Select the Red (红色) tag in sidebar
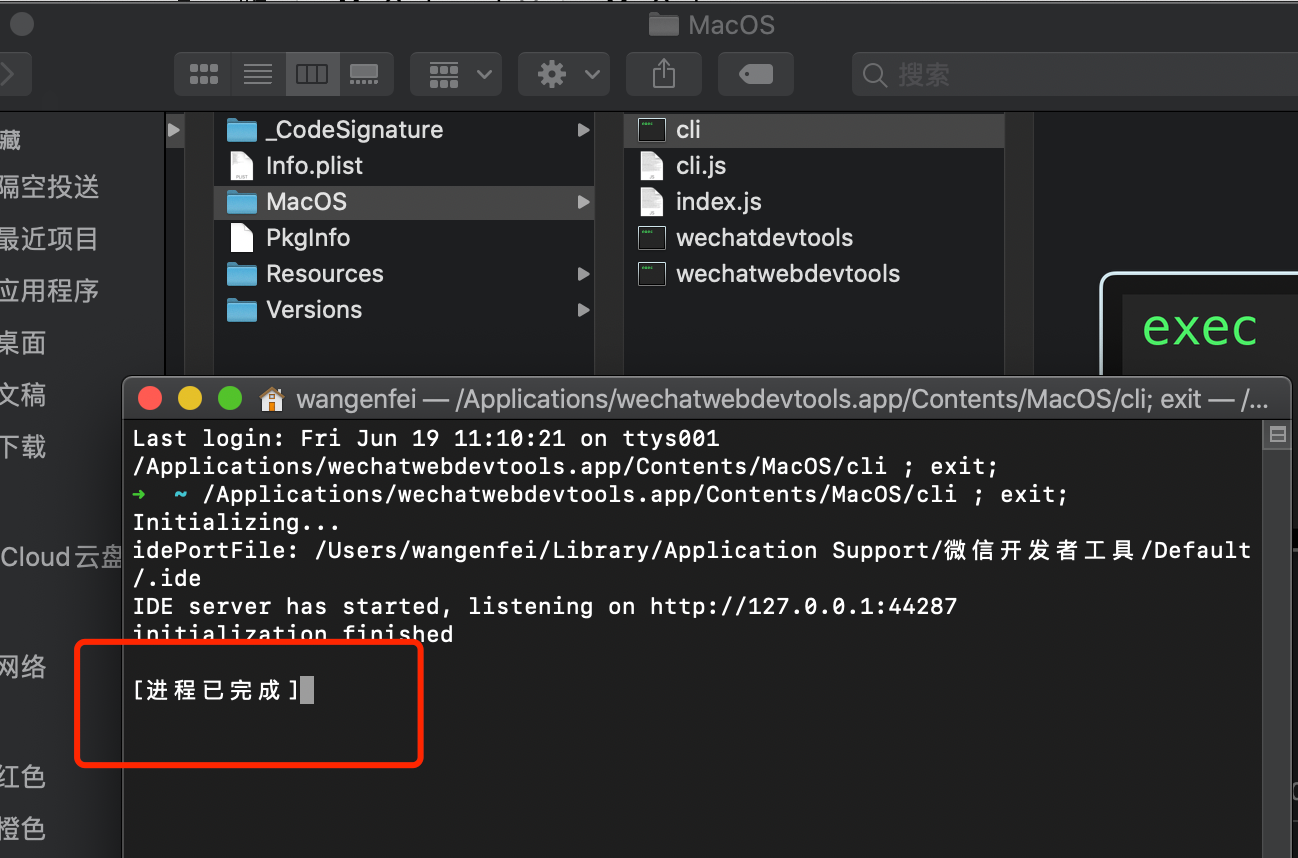 pos(23,777)
